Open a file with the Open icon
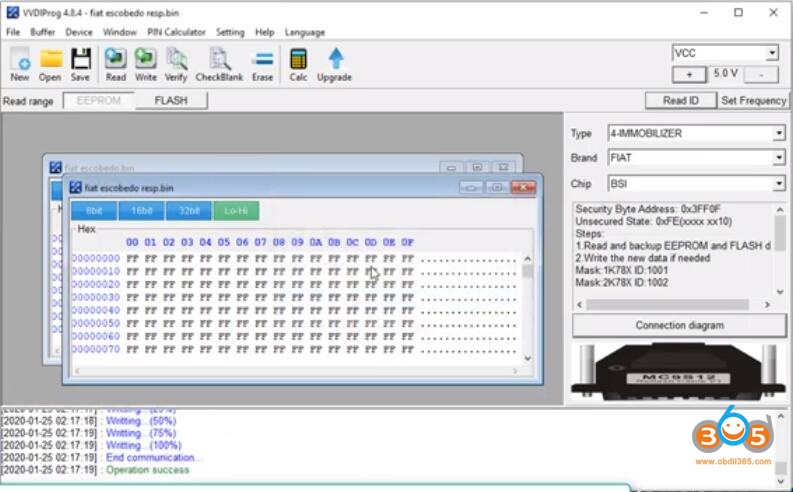The height and width of the screenshot is (492, 793). tap(50, 63)
